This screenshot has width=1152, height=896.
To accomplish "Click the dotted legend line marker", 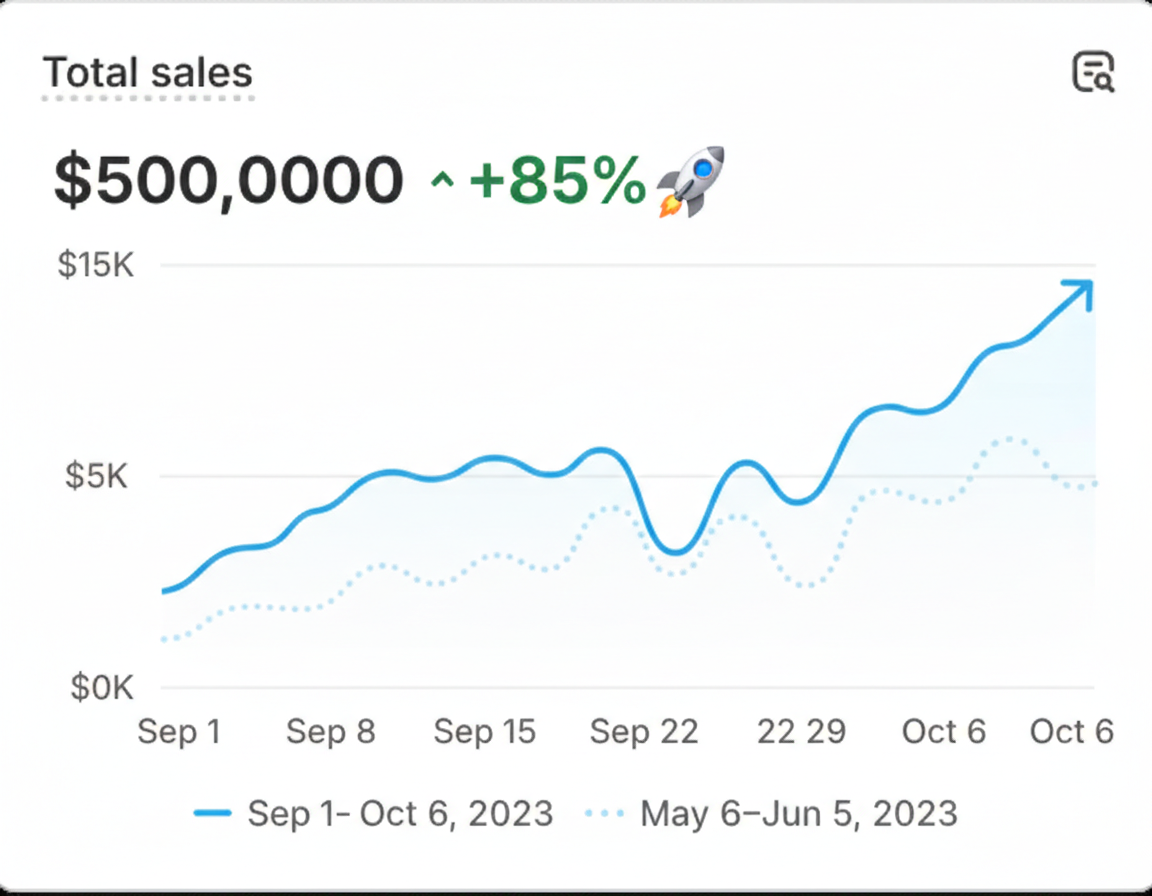I will pos(603,814).
